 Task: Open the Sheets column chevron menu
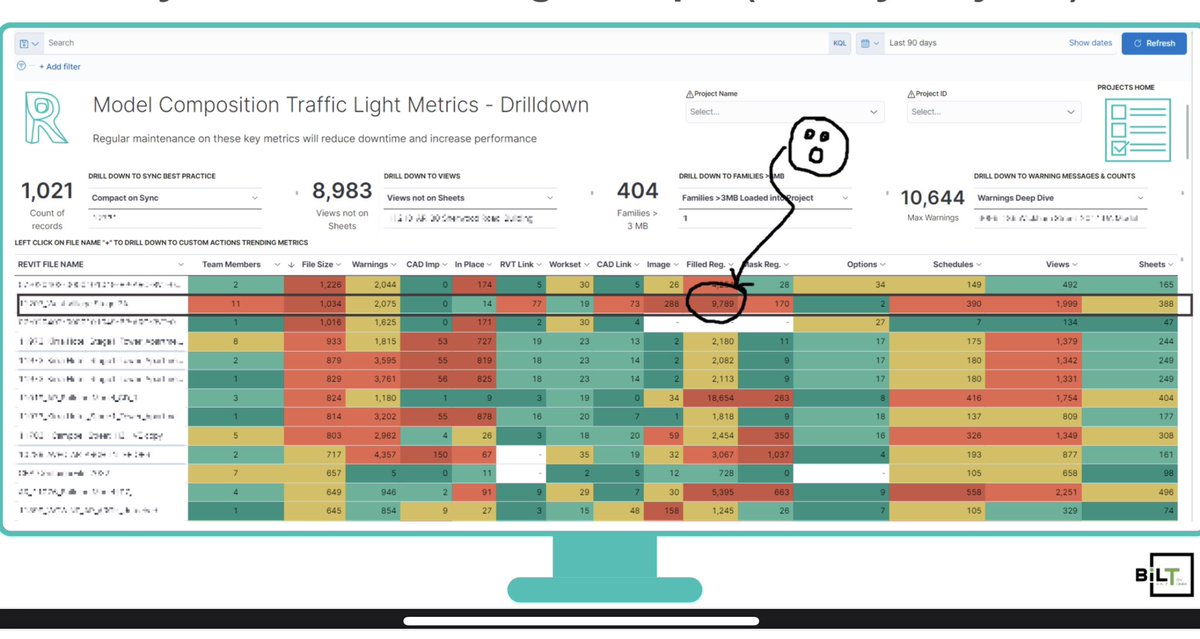coord(1172,265)
